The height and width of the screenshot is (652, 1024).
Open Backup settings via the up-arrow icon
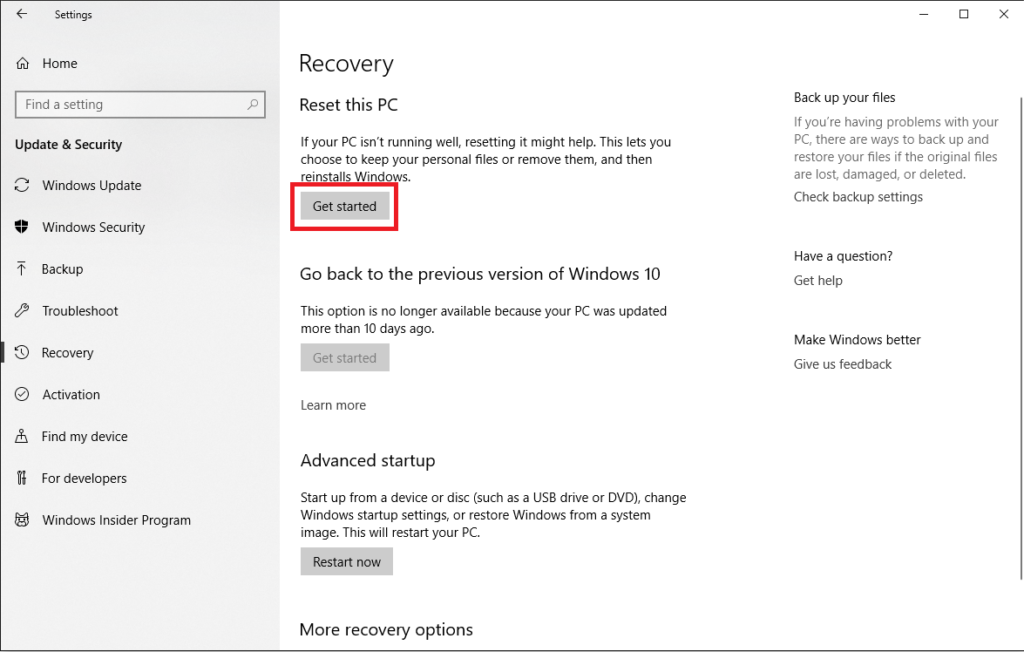tap(22, 269)
